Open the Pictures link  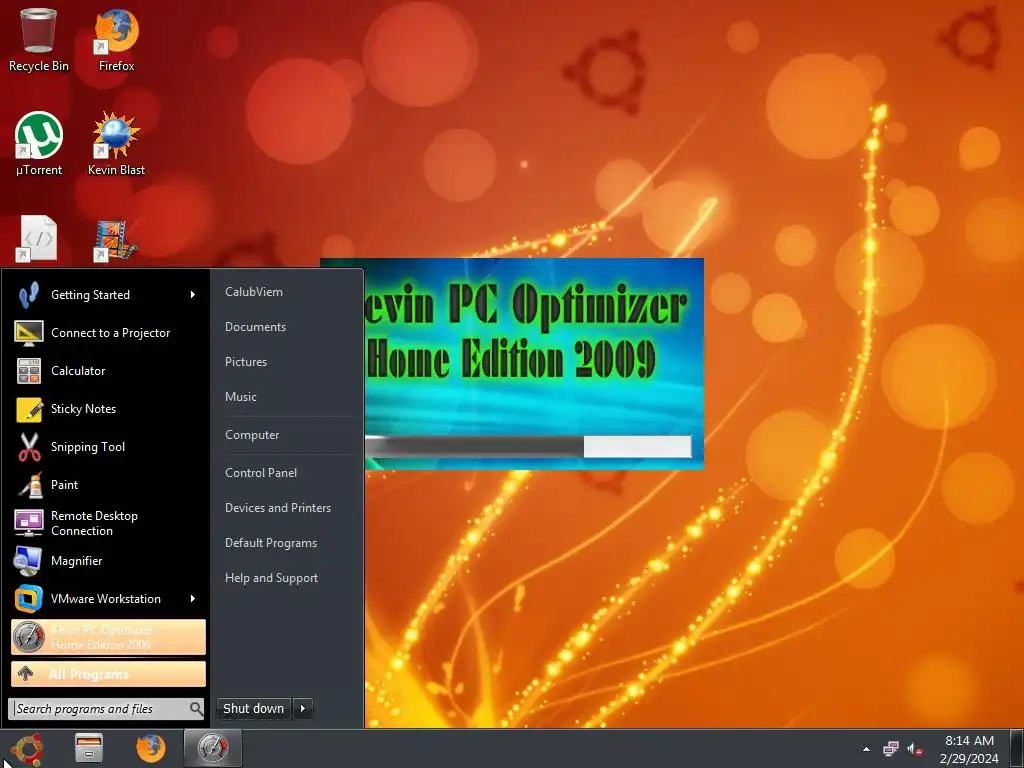tap(246, 362)
